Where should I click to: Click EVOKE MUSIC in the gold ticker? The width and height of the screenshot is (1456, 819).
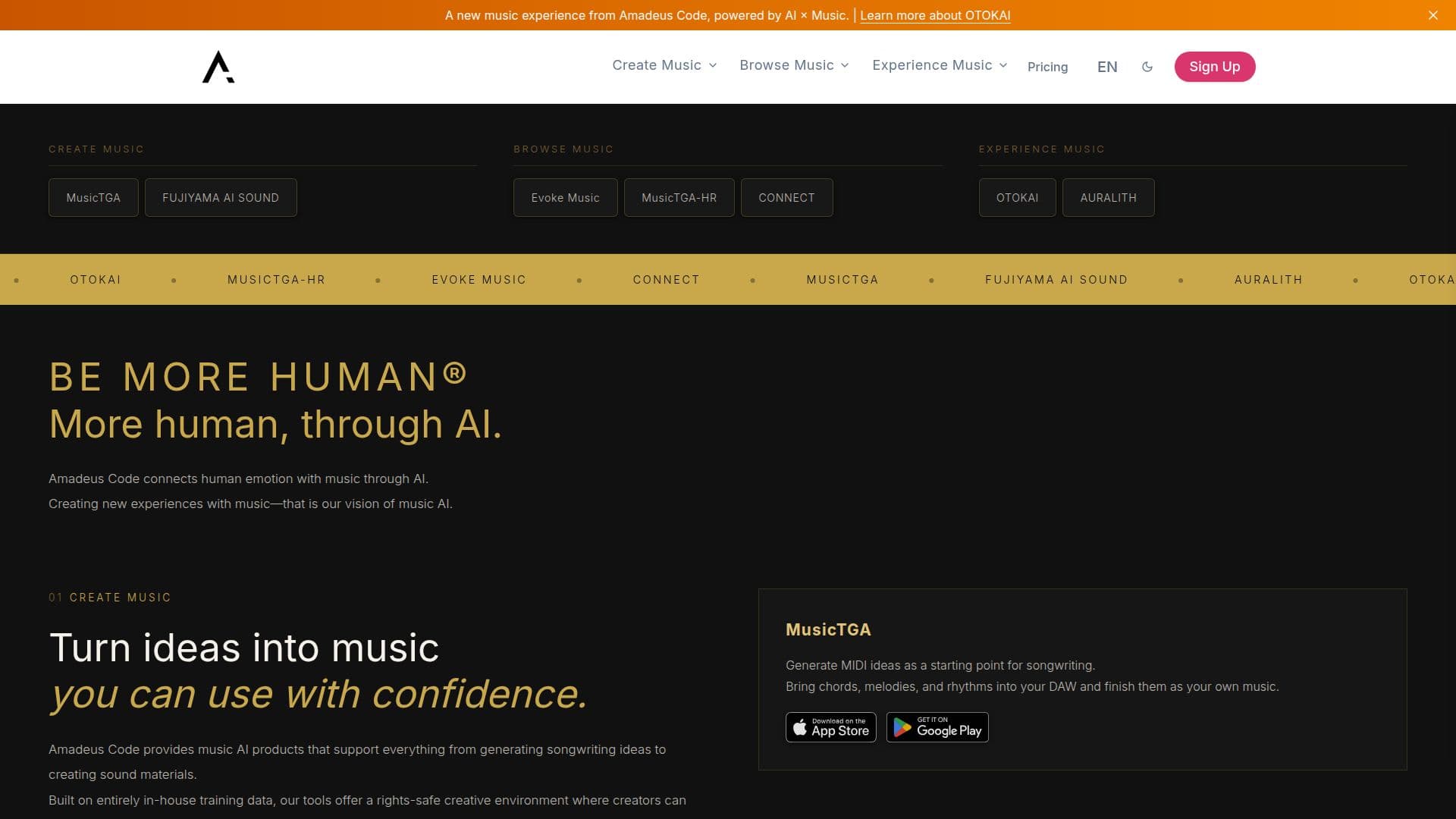pos(479,280)
